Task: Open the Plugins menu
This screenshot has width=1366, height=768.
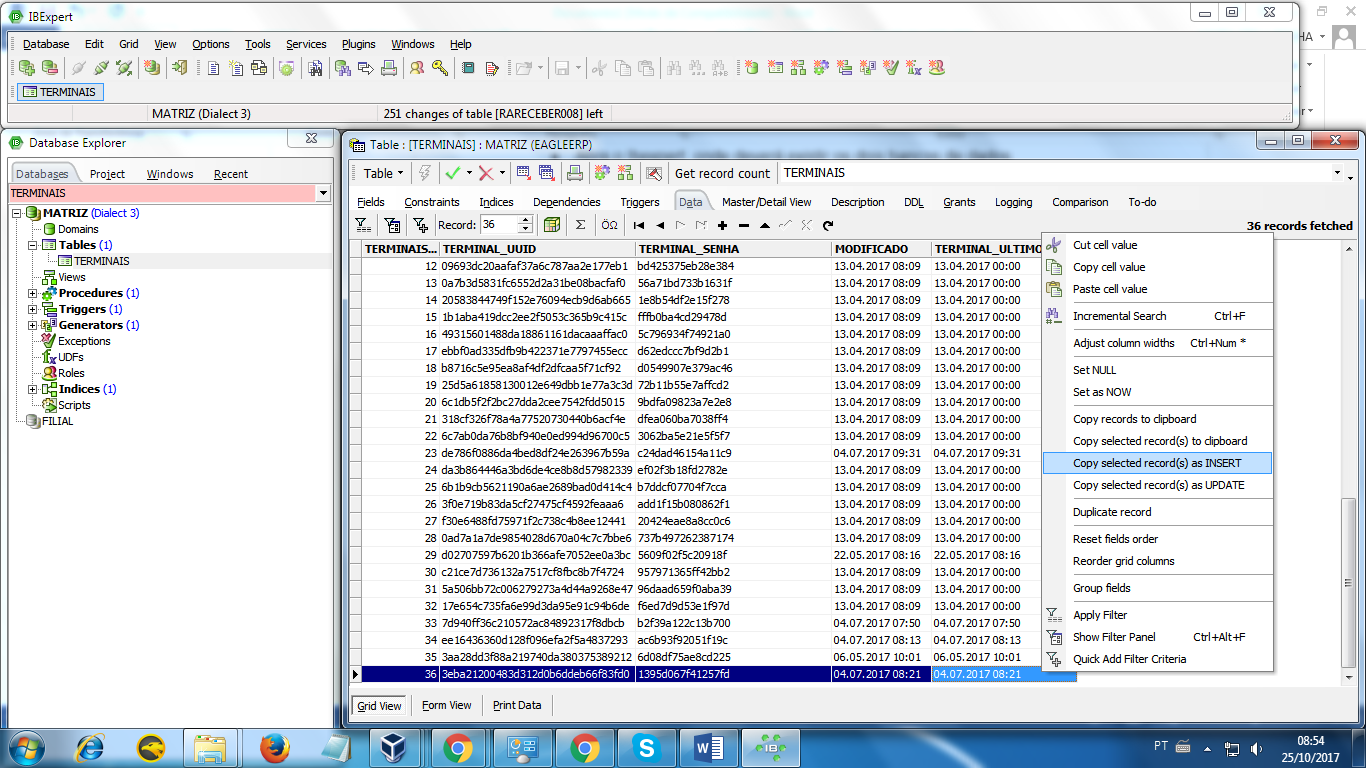Action: pyautogui.click(x=359, y=44)
